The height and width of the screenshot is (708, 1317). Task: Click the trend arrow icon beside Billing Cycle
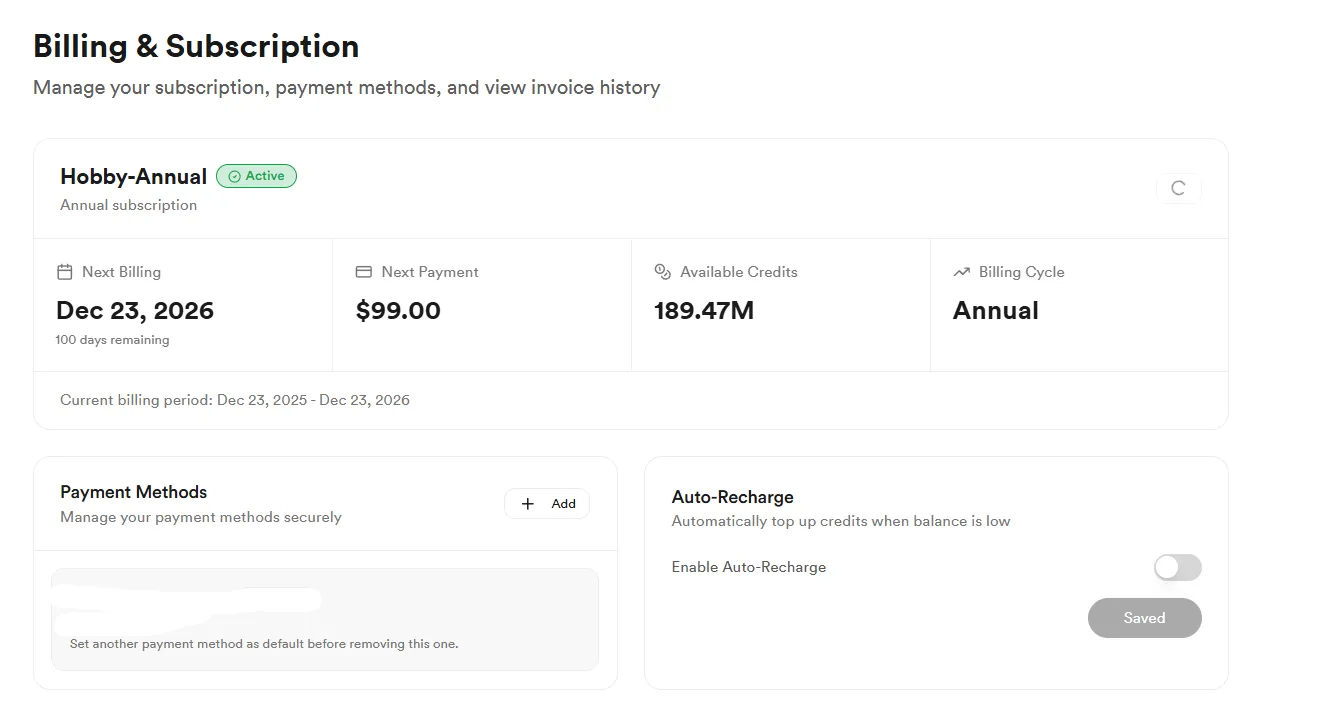[961, 272]
